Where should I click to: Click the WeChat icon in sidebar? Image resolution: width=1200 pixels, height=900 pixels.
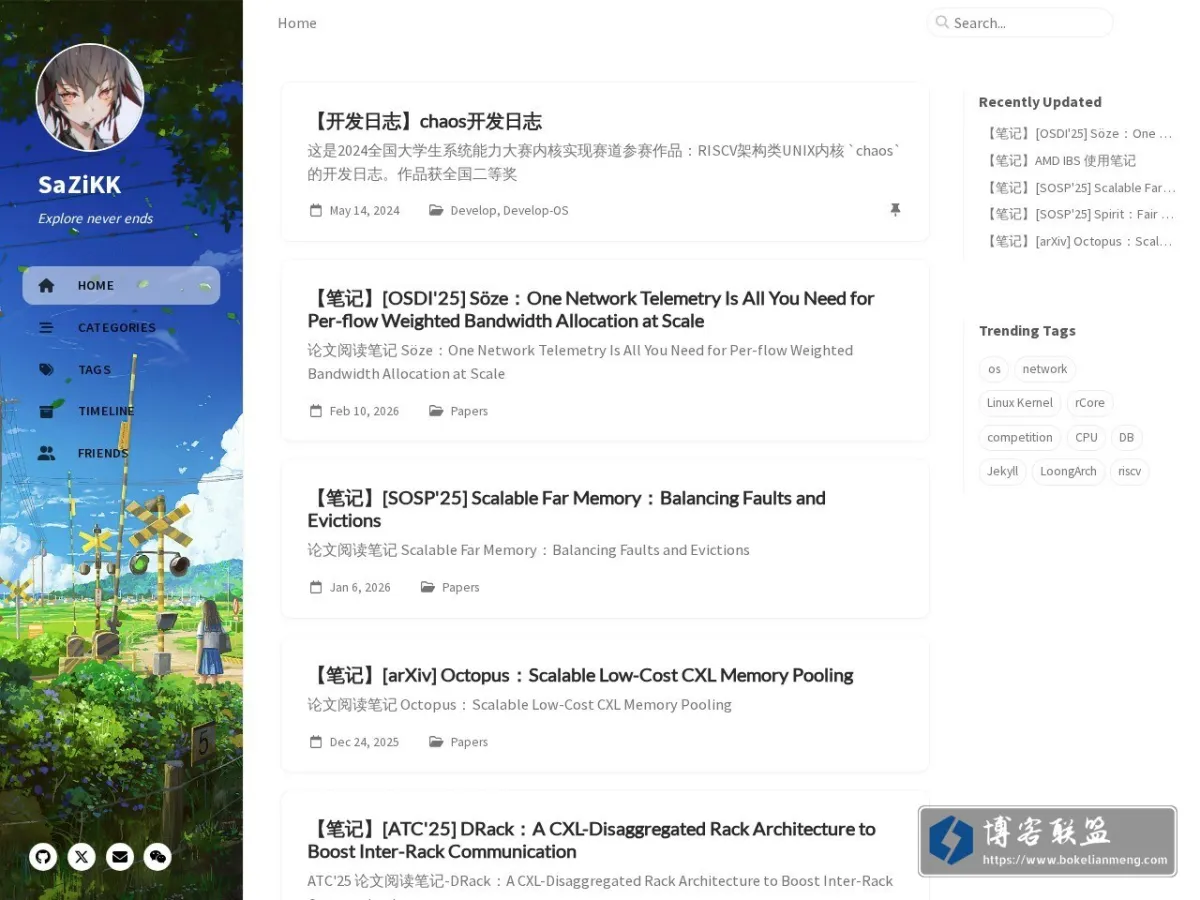pyautogui.click(x=158, y=856)
